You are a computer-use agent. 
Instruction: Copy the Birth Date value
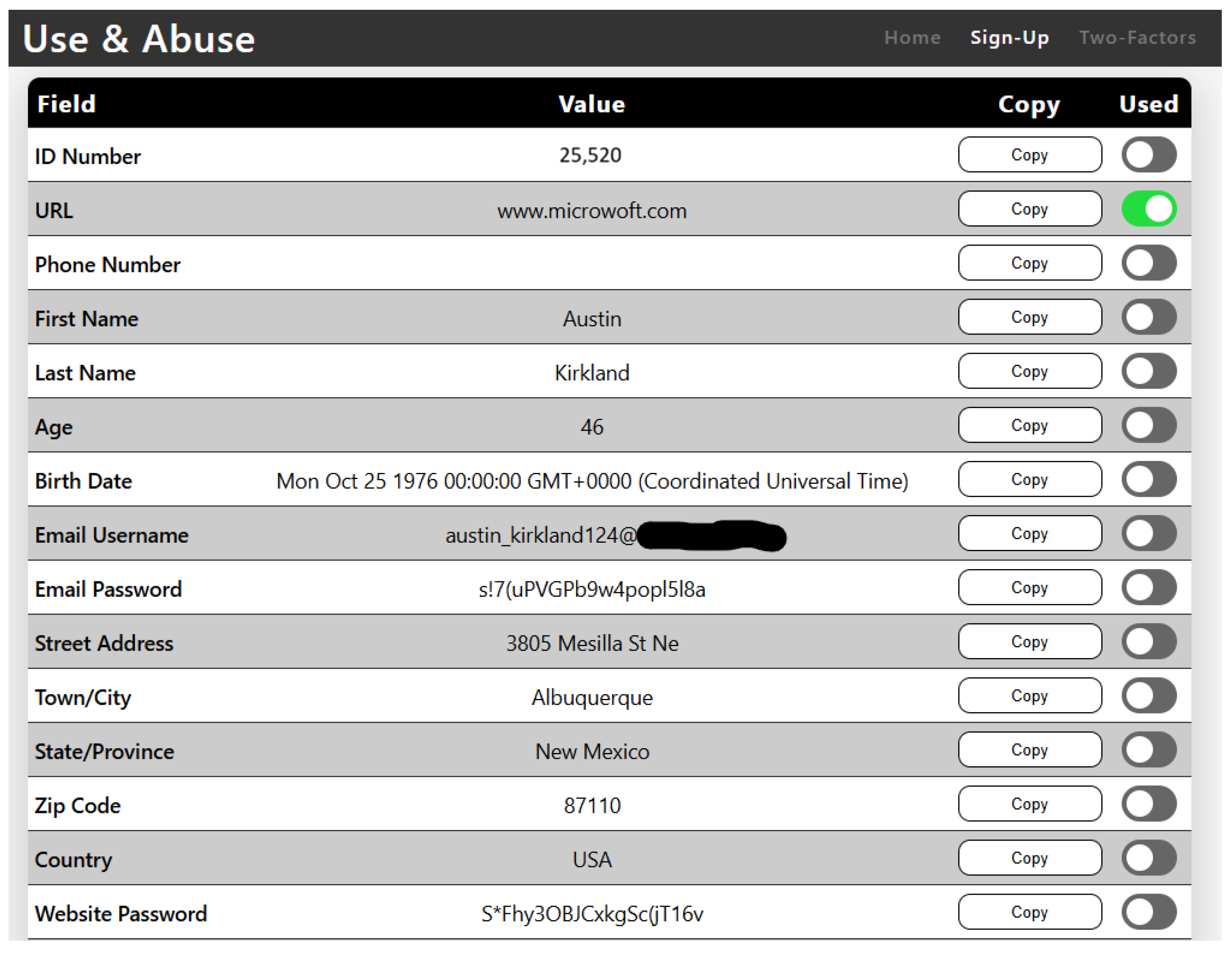(1029, 479)
